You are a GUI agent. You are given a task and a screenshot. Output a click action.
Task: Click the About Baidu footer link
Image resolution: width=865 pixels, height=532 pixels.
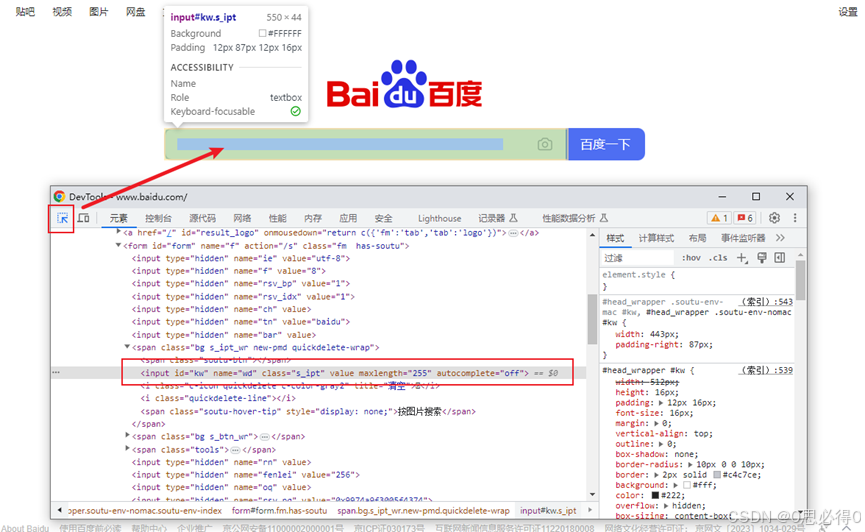pyautogui.click(x=25, y=528)
